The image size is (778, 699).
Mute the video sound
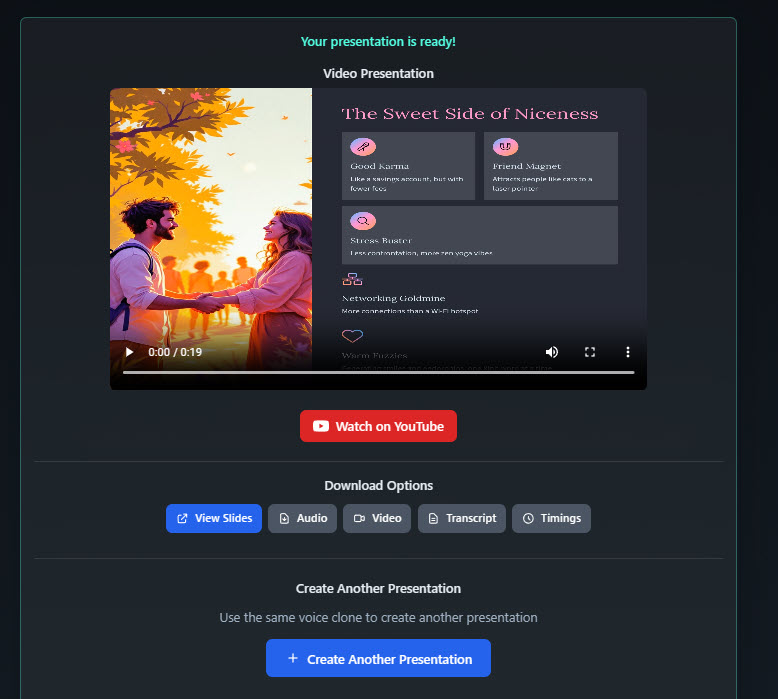[x=551, y=352]
